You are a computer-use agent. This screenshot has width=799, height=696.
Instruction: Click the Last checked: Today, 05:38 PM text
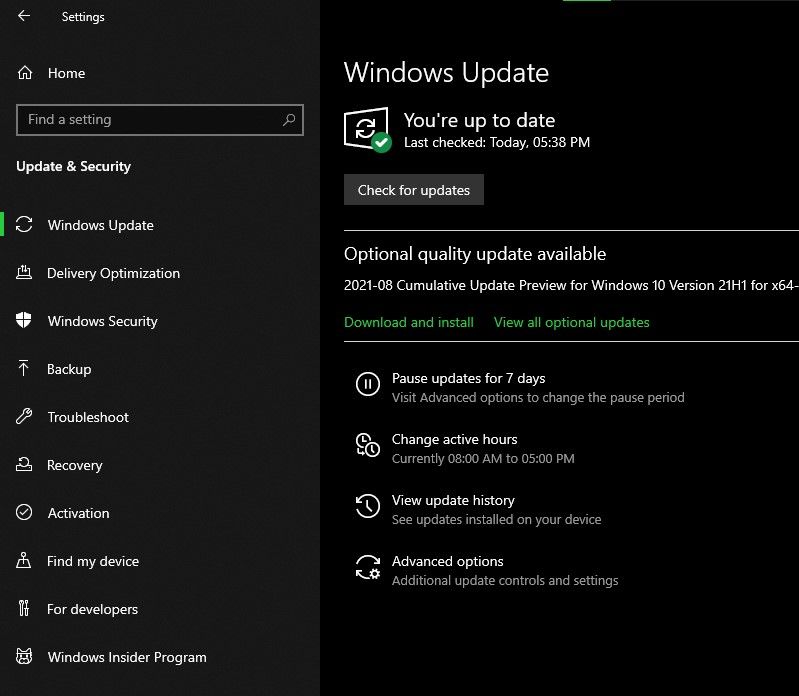point(497,142)
